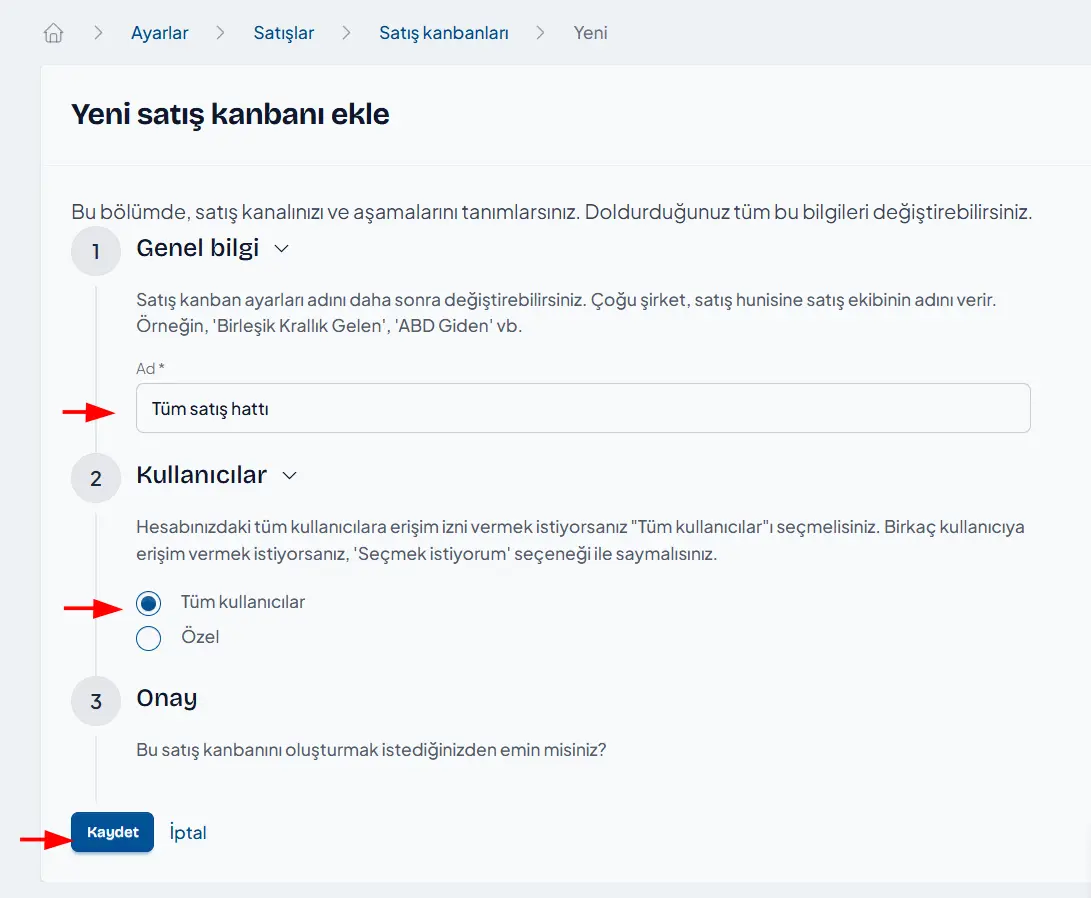Click the Ad field label
This screenshot has height=898, width=1091.
pos(150,369)
